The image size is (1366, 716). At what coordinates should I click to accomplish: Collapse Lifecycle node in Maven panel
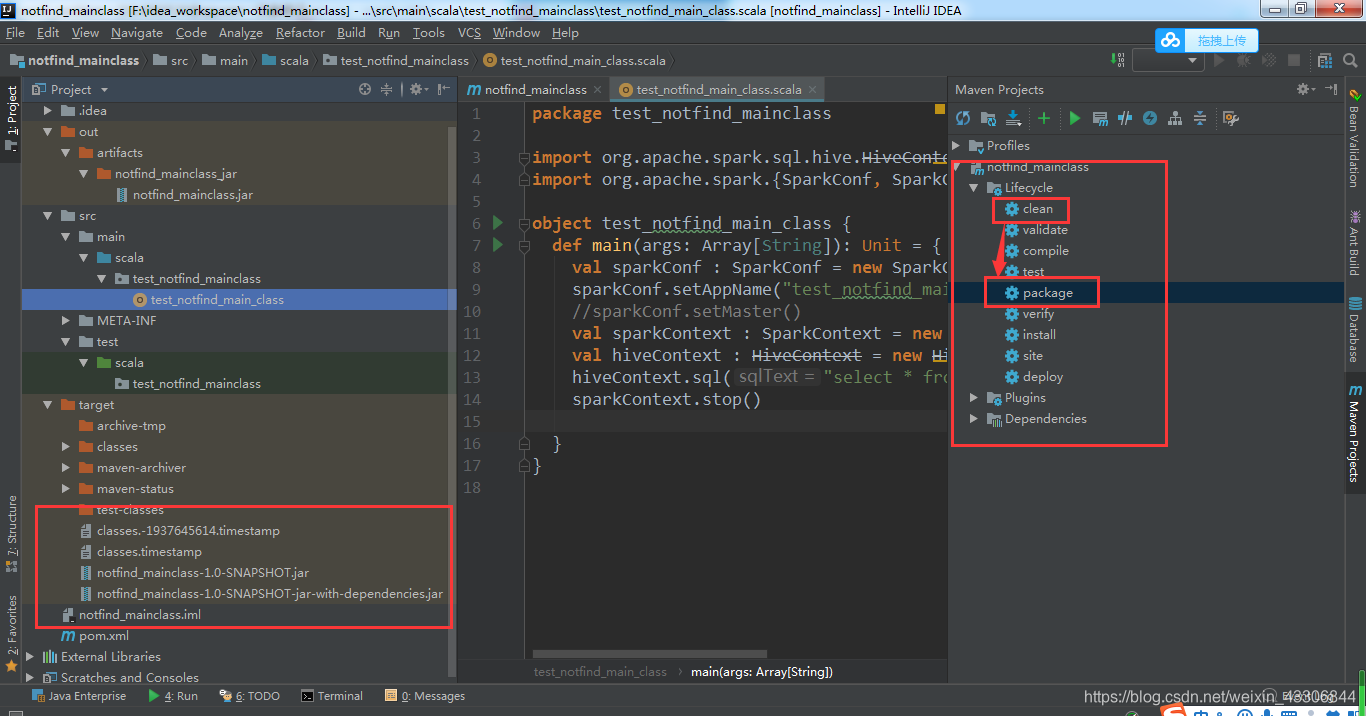(x=975, y=188)
